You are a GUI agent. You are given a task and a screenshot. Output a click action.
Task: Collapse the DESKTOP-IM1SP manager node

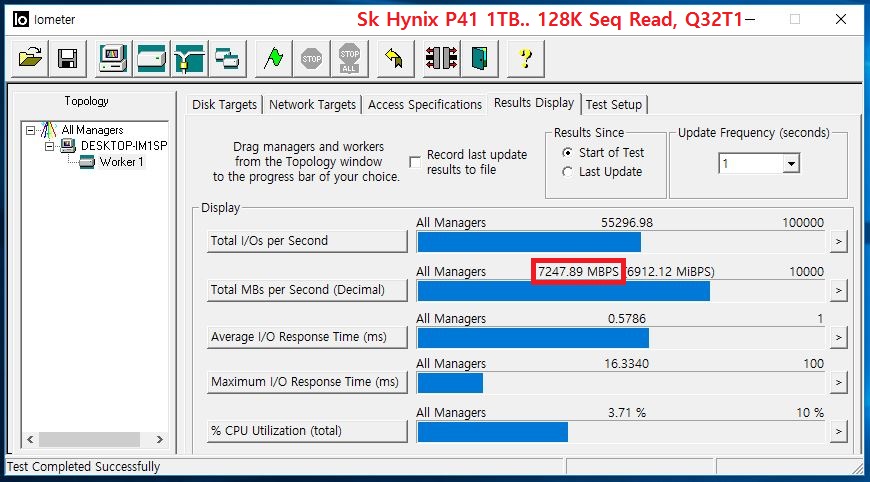pyautogui.click(x=49, y=146)
